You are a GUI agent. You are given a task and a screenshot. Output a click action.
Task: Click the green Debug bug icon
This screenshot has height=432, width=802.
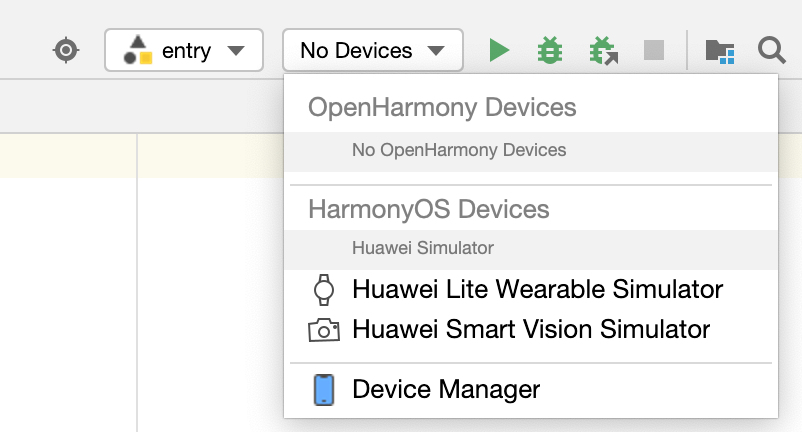(x=550, y=50)
